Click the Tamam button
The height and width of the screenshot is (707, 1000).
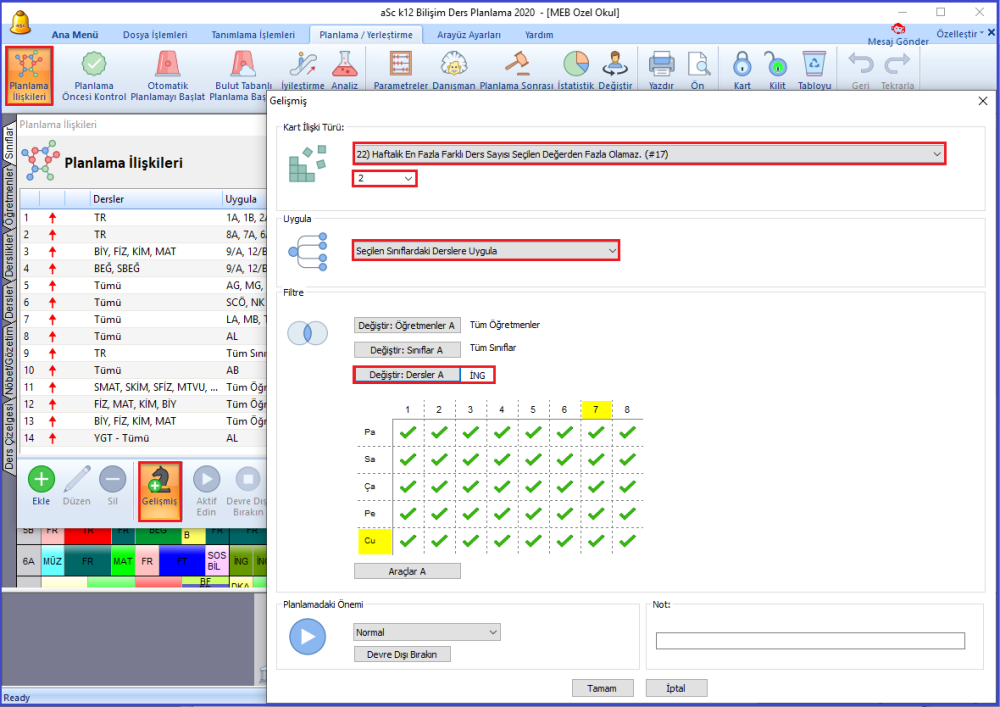tap(602, 688)
